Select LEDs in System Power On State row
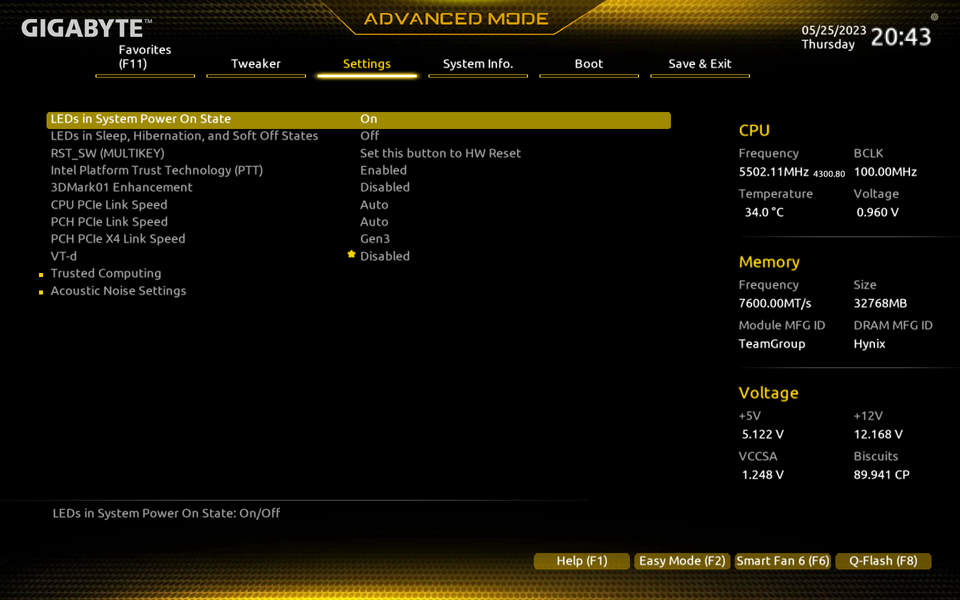960x600 pixels. pos(359,119)
